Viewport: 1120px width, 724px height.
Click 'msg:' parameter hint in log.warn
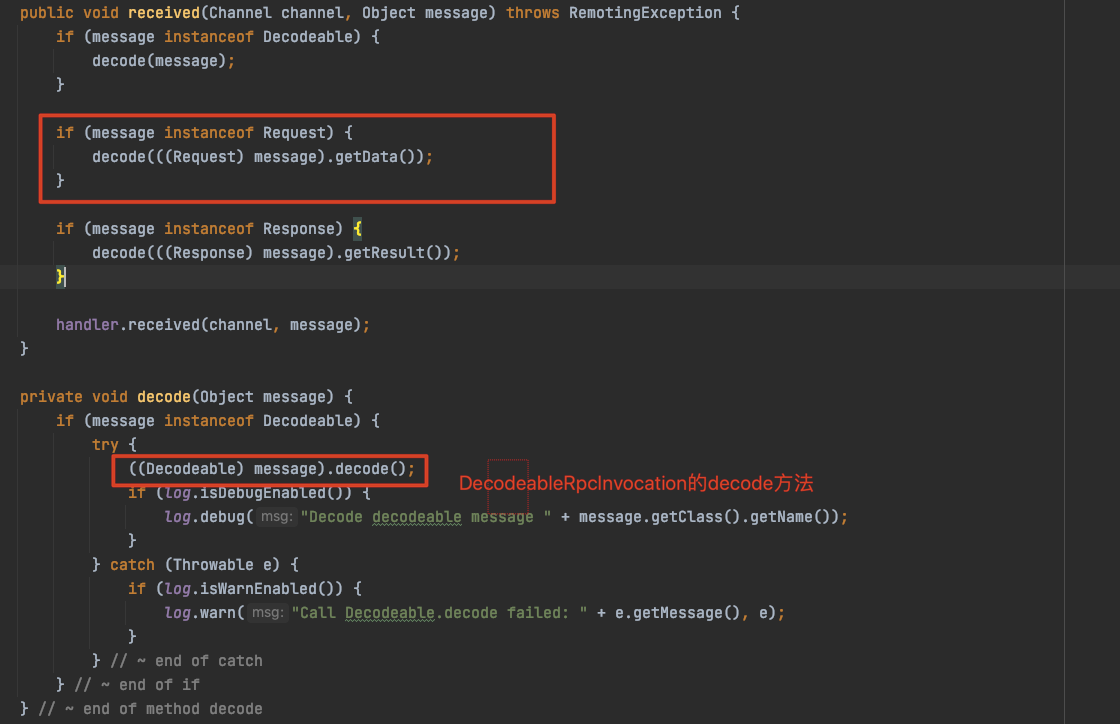pyautogui.click(x=268, y=613)
